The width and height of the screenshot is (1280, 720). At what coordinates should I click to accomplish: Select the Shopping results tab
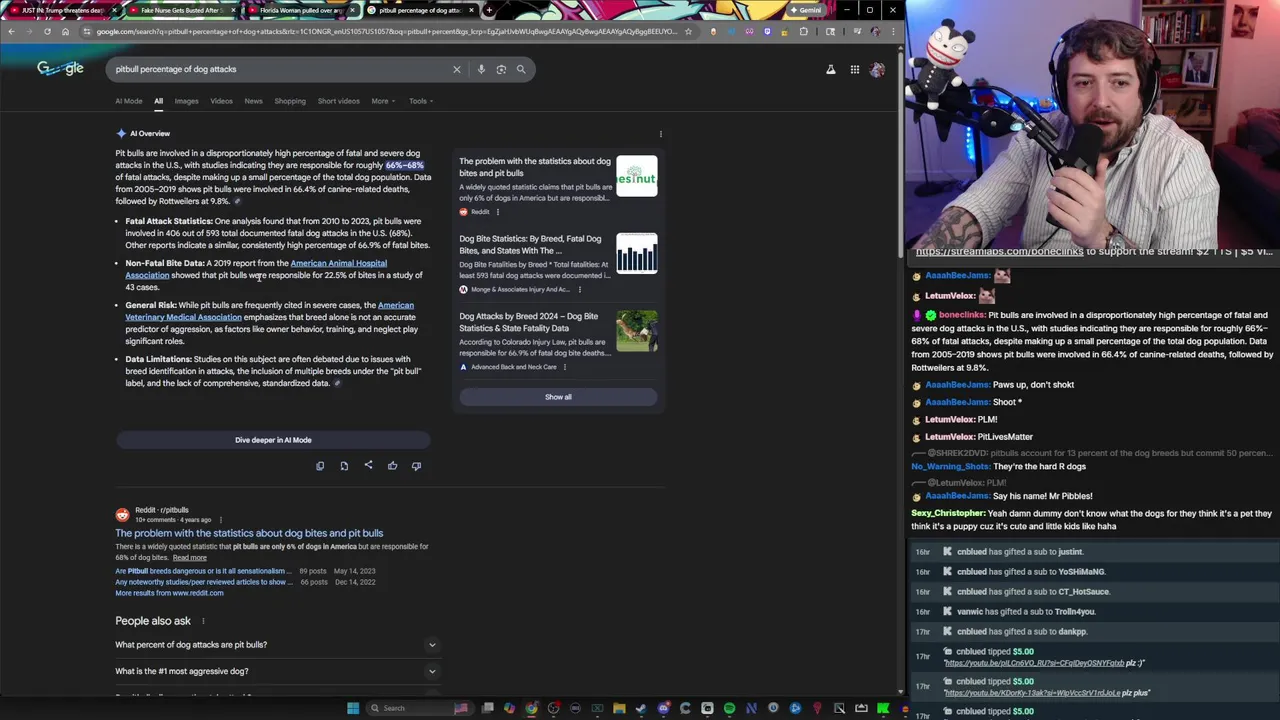click(x=290, y=101)
